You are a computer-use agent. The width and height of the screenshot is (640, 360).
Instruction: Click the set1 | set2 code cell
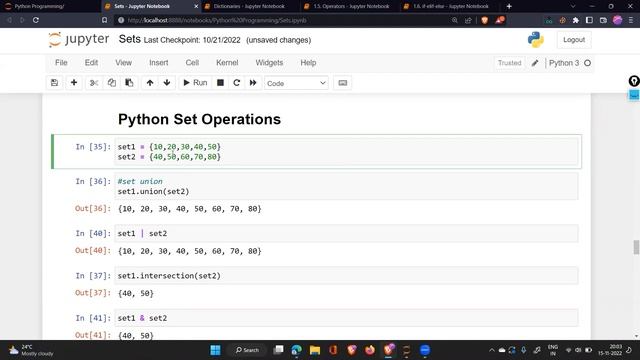pyautogui.click(x=346, y=233)
